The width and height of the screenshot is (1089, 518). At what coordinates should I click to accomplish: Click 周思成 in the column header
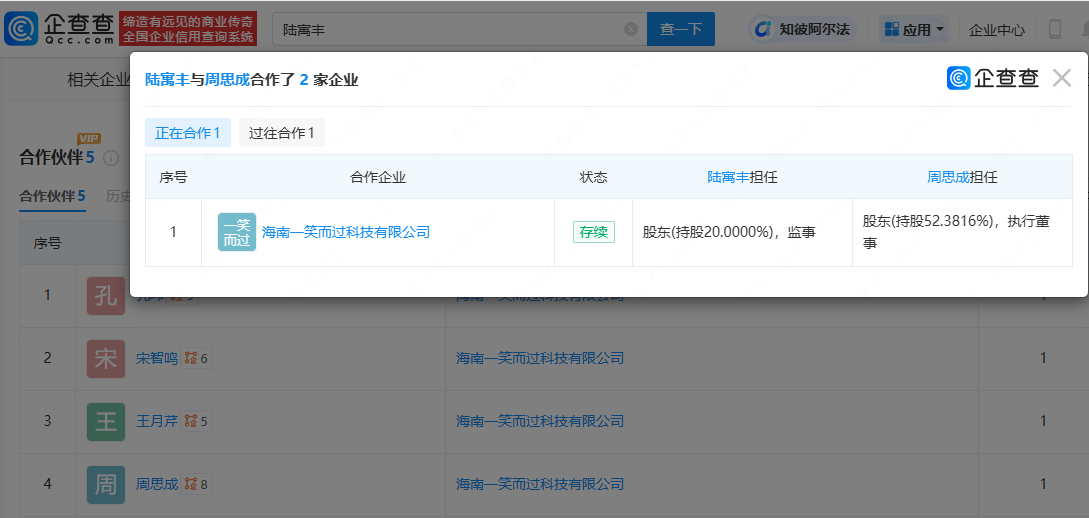pyautogui.click(x=948, y=177)
